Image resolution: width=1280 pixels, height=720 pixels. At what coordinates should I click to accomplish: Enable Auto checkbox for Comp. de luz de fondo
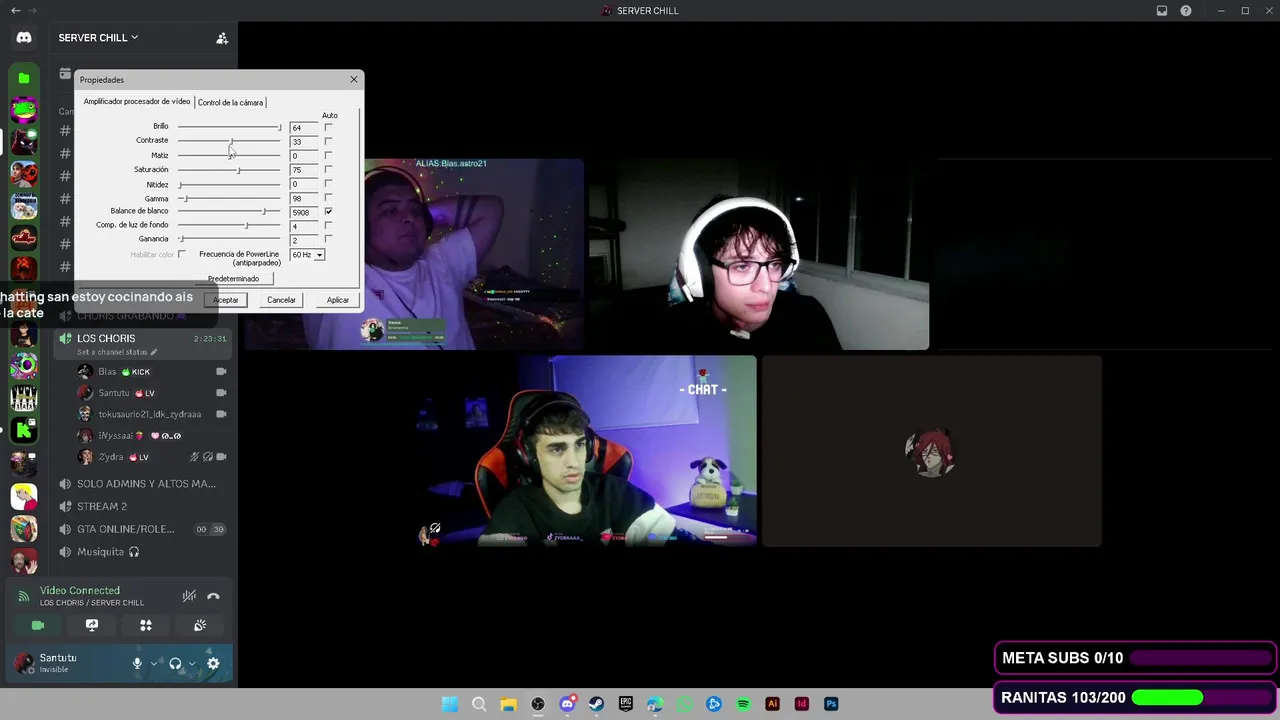pos(328,226)
